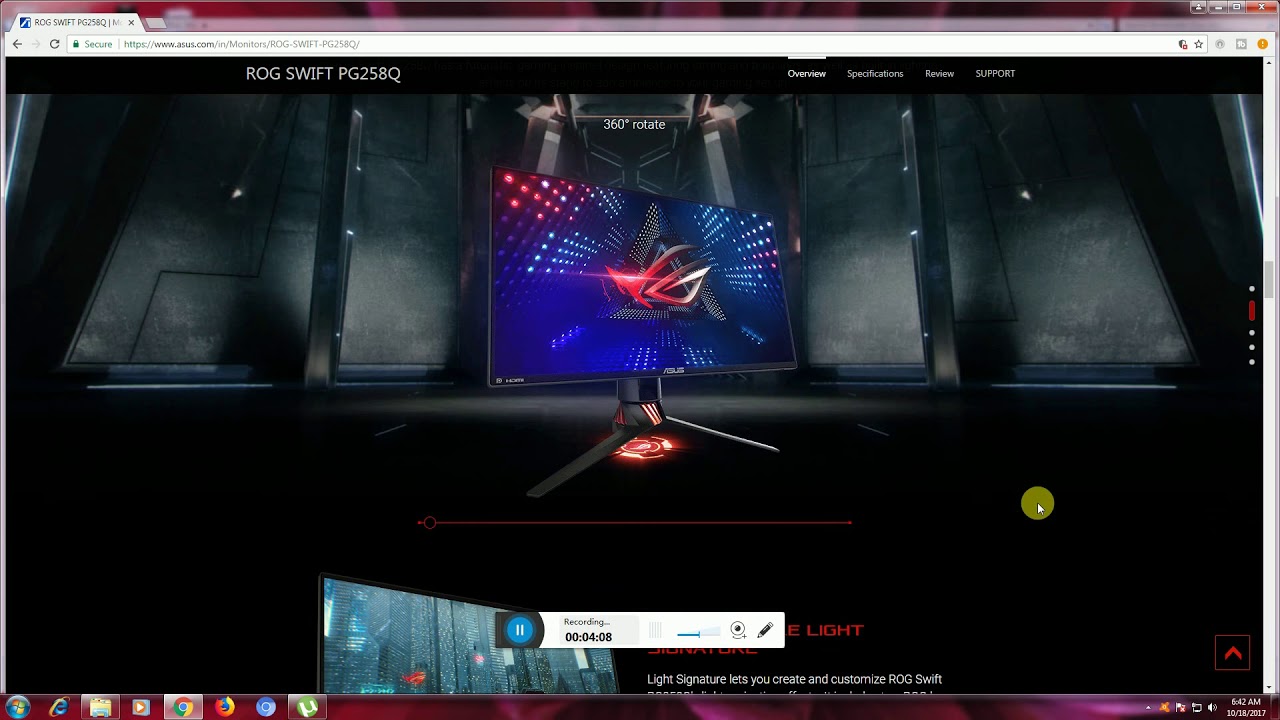
Task: Open the recorder pencil drawing tool
Action: (x=765, y=630)
